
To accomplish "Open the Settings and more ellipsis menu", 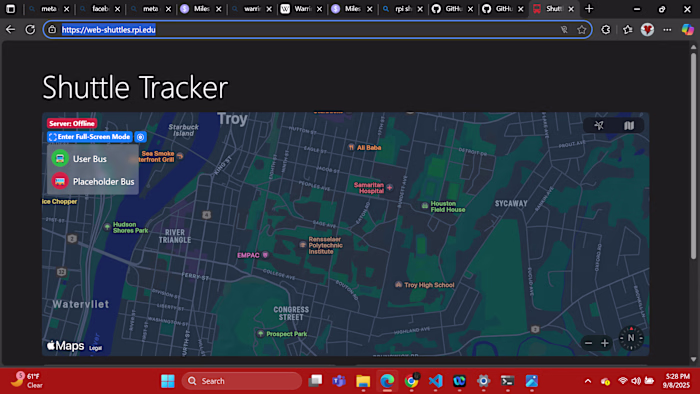I will click(667, 30).
